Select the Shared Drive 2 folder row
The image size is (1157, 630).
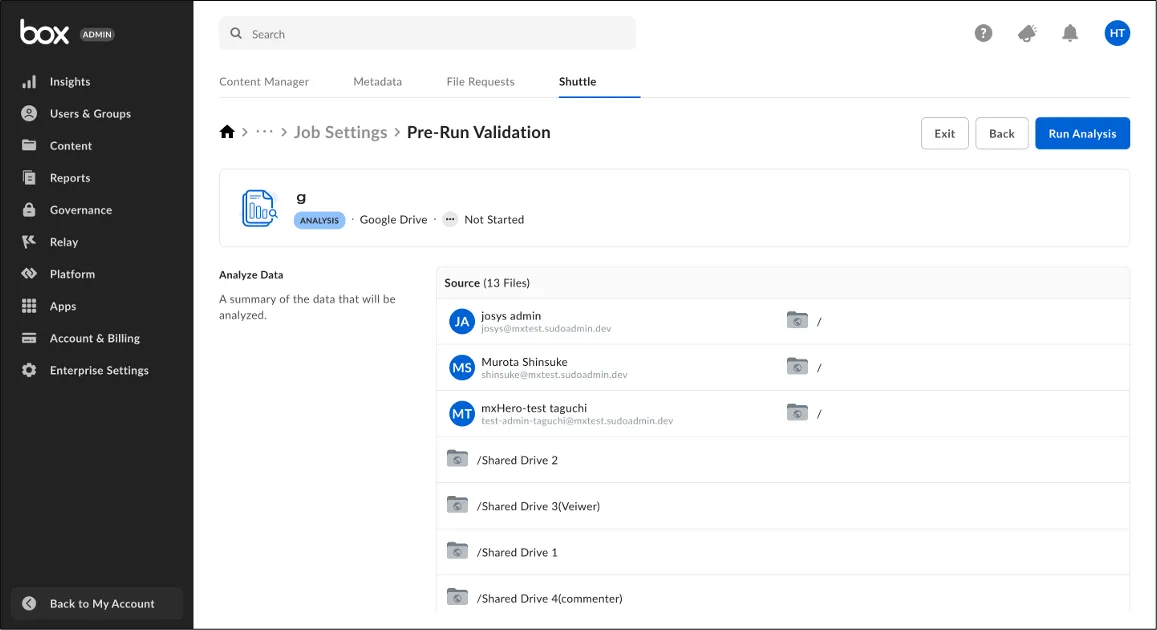click(x=517, y=460)
